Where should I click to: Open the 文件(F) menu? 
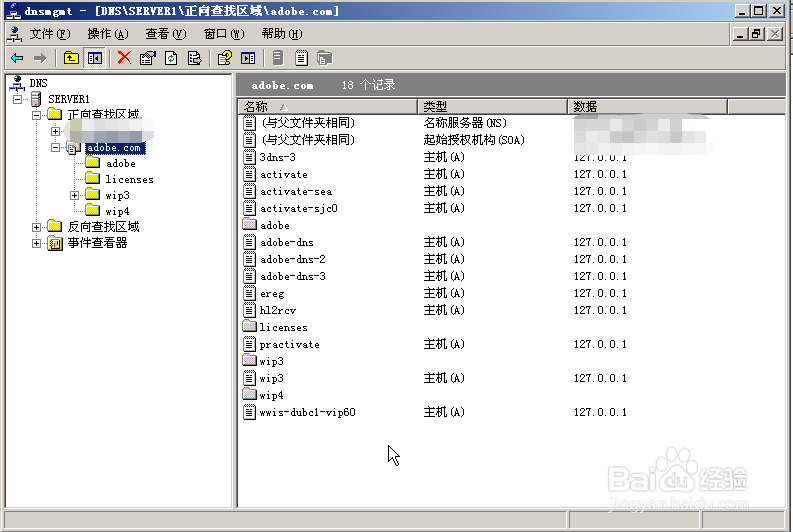pos(50,34)
